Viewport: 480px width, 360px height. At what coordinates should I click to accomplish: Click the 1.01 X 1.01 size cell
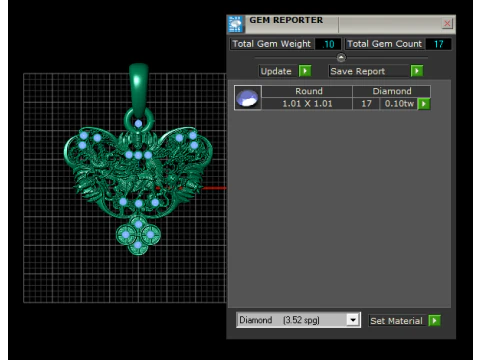pos(307,104)
